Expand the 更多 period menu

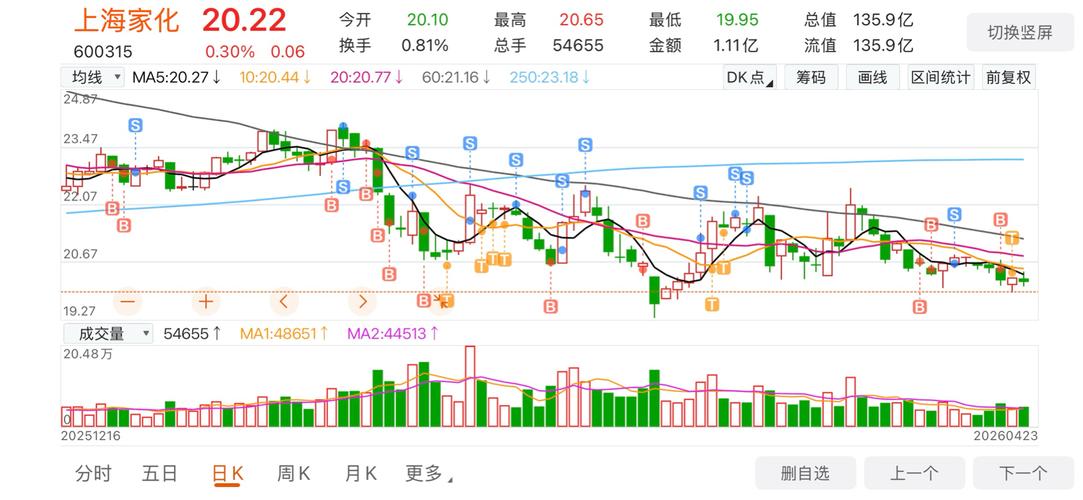point(429,474)
